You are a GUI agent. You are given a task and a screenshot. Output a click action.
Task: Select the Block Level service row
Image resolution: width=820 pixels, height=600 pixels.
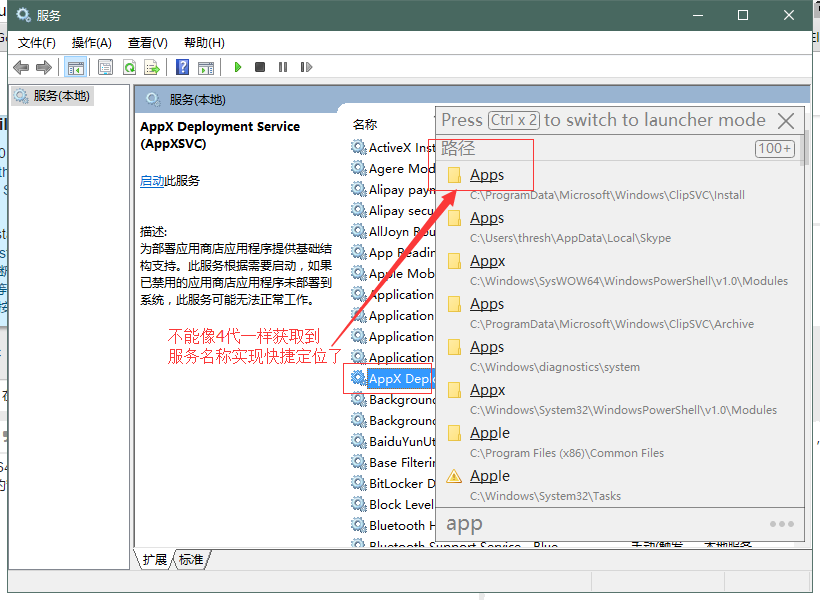pyautogui.click(x=393, y=504)
